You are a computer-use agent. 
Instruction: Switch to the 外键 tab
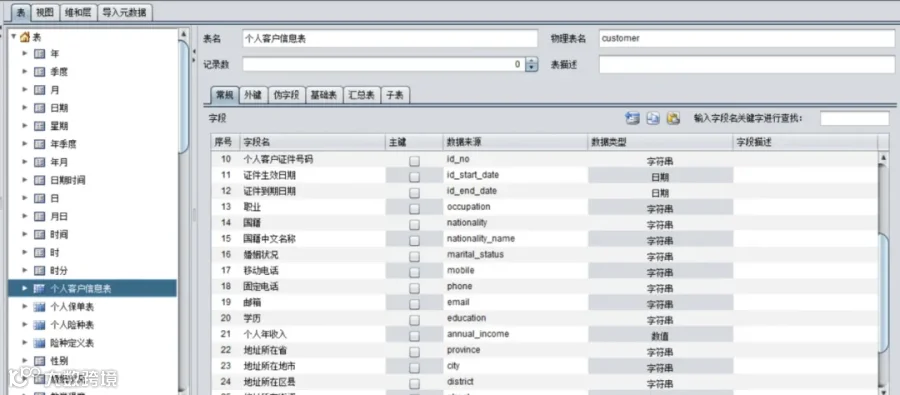point(253,95)
